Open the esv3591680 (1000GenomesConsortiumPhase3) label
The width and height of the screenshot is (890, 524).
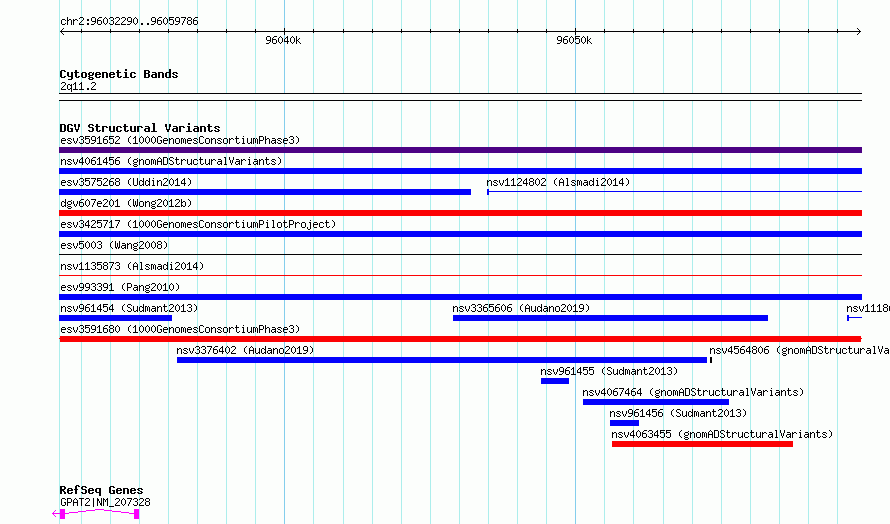point(180,329)
